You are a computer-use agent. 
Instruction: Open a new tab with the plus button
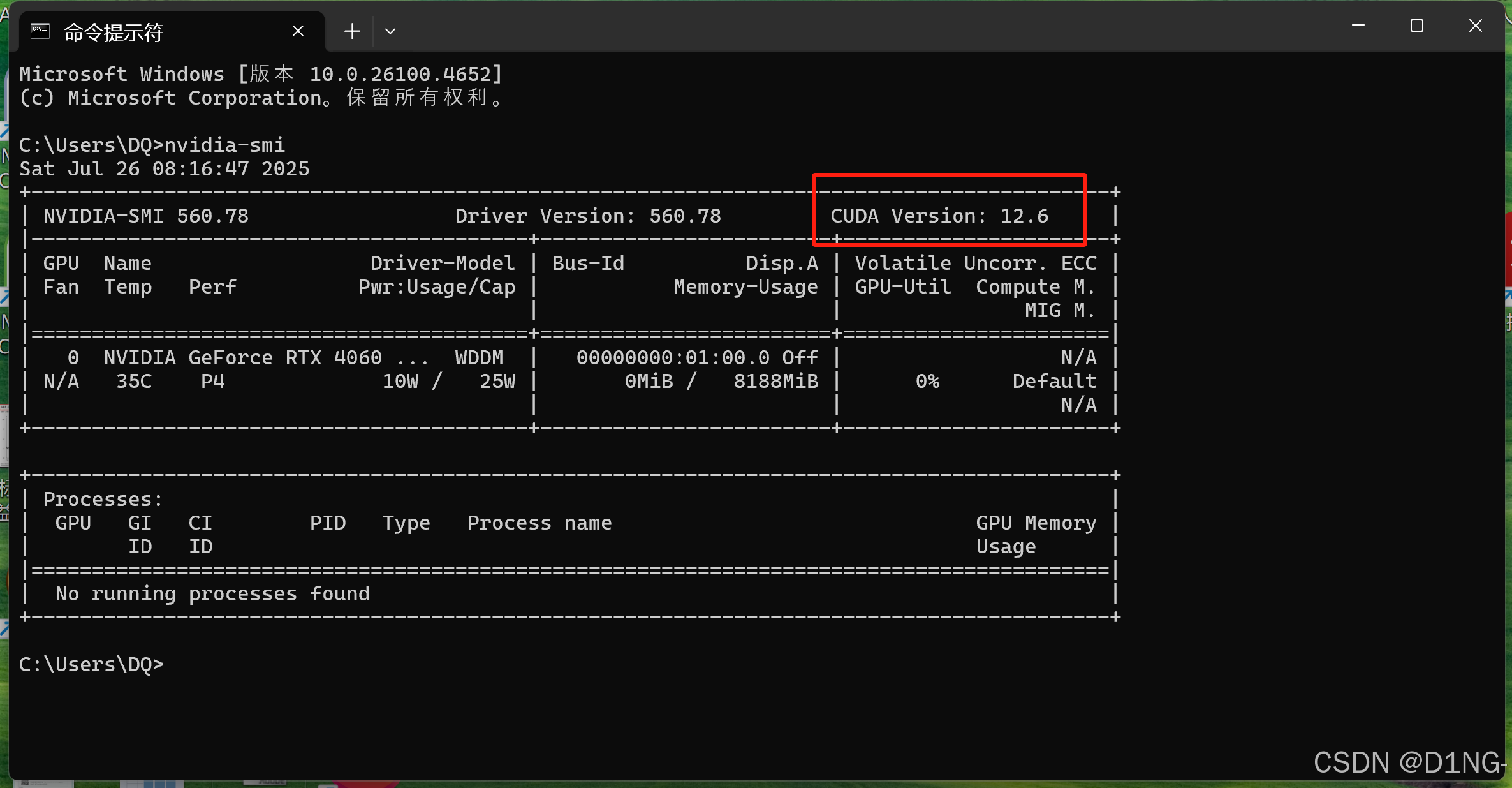[351, 31]
